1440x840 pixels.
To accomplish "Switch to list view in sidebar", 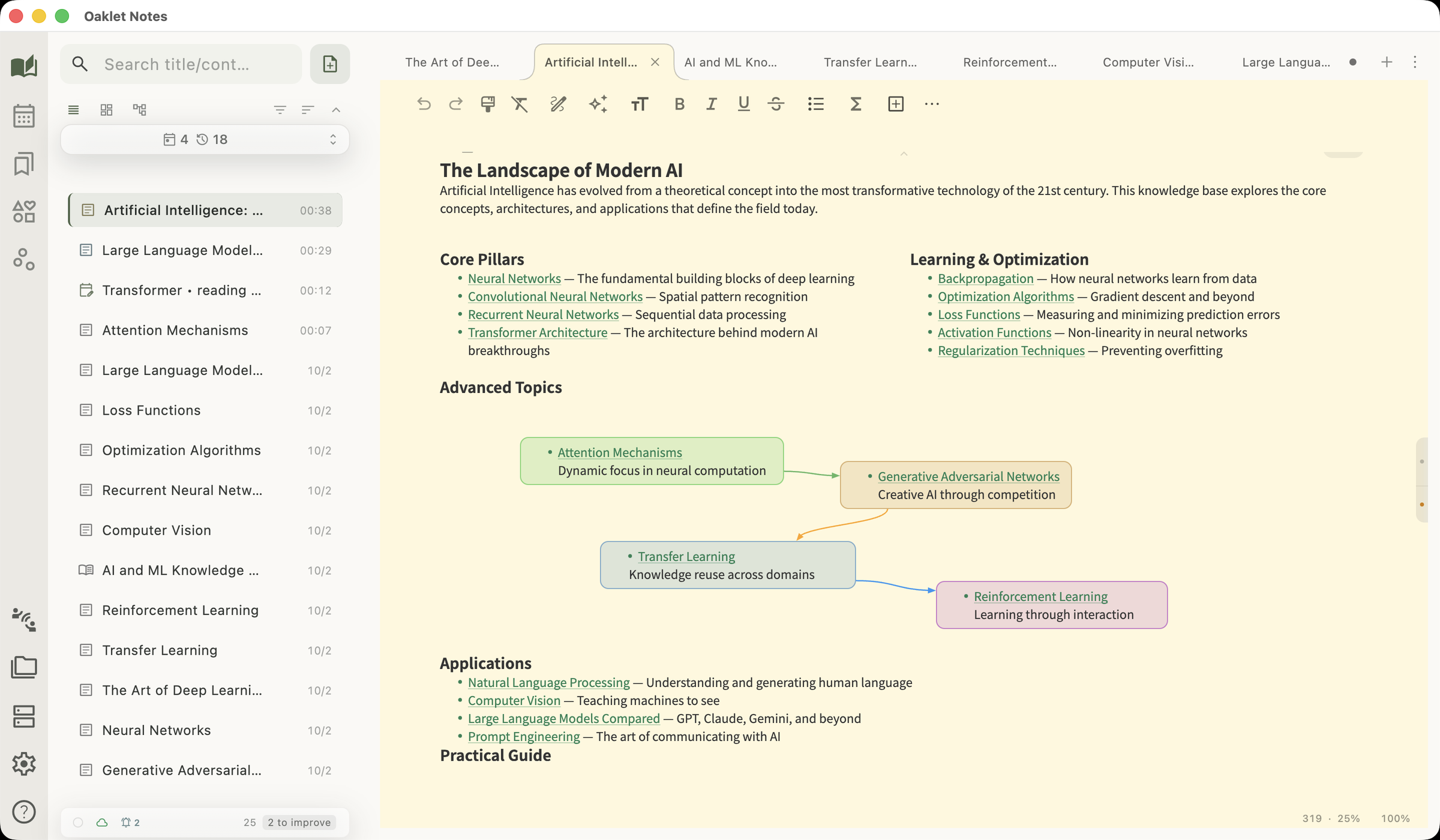I will 73,109.
